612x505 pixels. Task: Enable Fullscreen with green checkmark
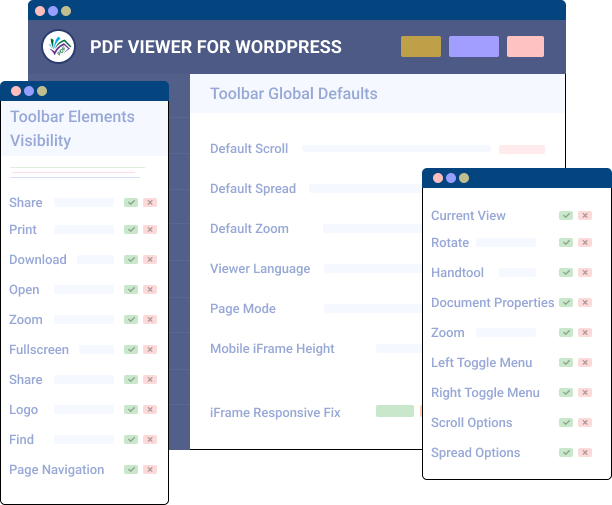(131, 350)
